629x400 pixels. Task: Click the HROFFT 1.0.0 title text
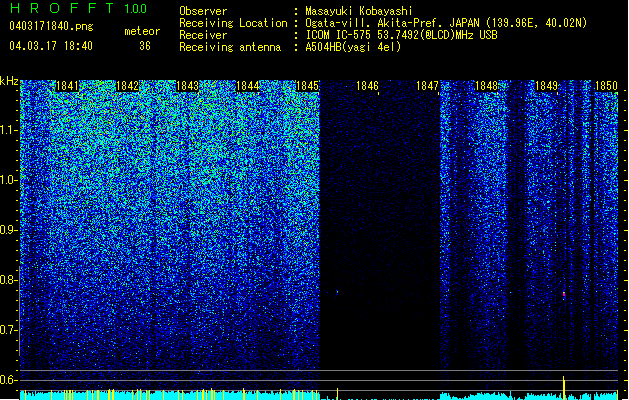point(79,8)
